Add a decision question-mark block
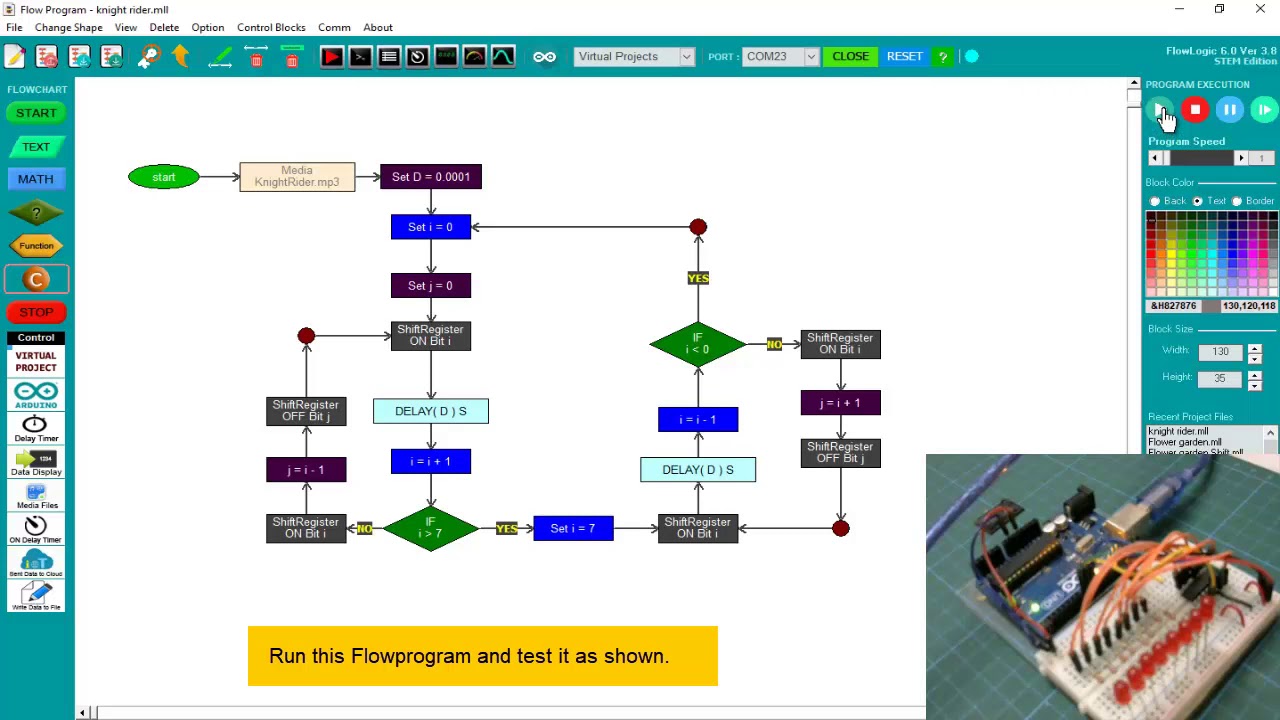The width and height of the screenshot is (1280, 720). click(x=36, y=213)
